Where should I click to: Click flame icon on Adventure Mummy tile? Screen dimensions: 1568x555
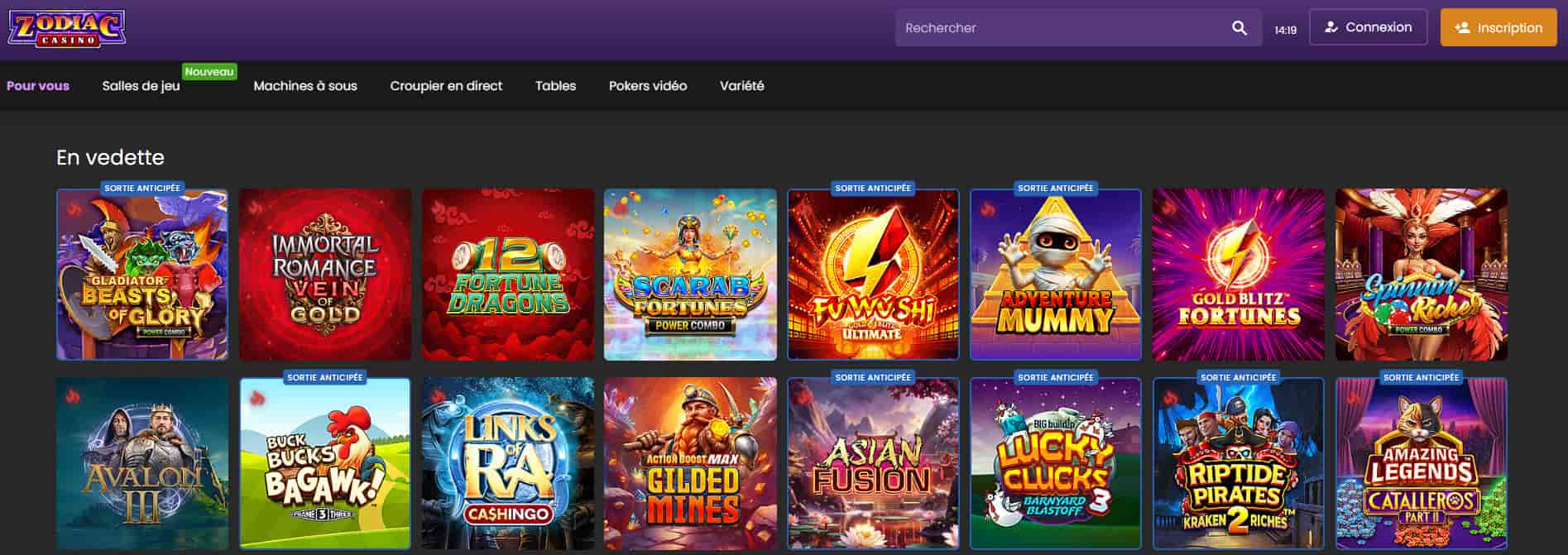(x=987, y=209)
